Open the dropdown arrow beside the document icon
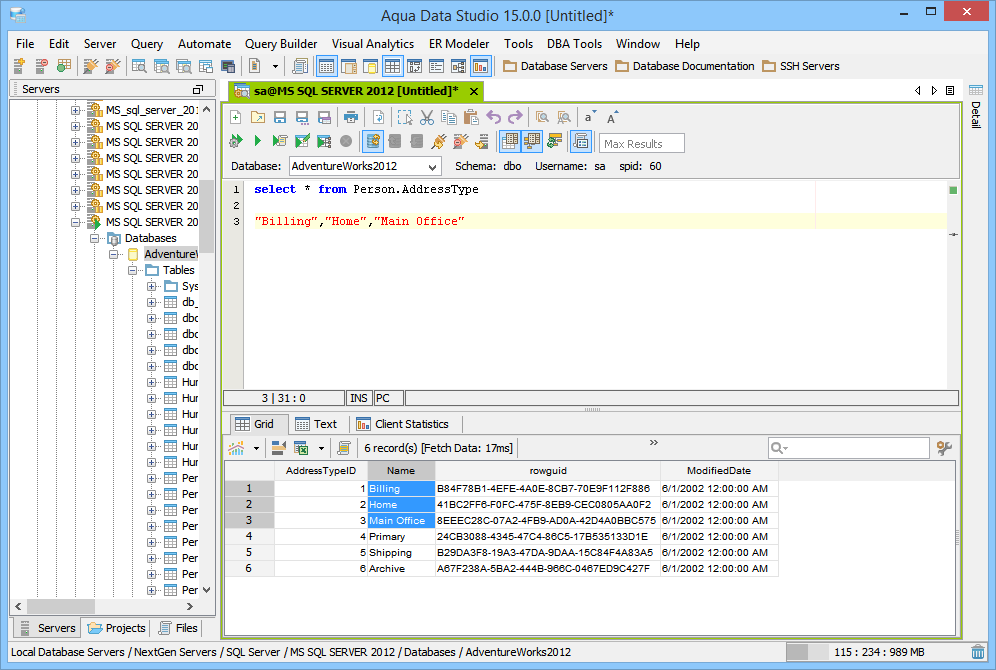 [275, 65]
